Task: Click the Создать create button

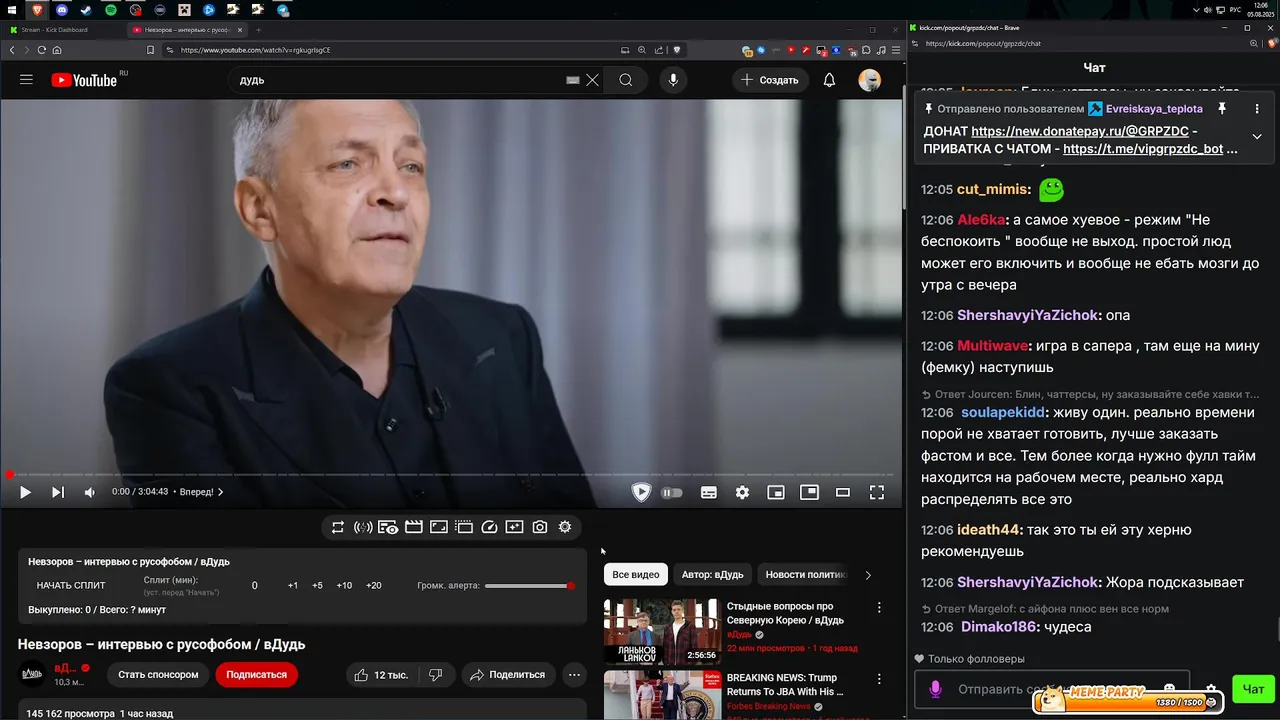Action: 770,80
